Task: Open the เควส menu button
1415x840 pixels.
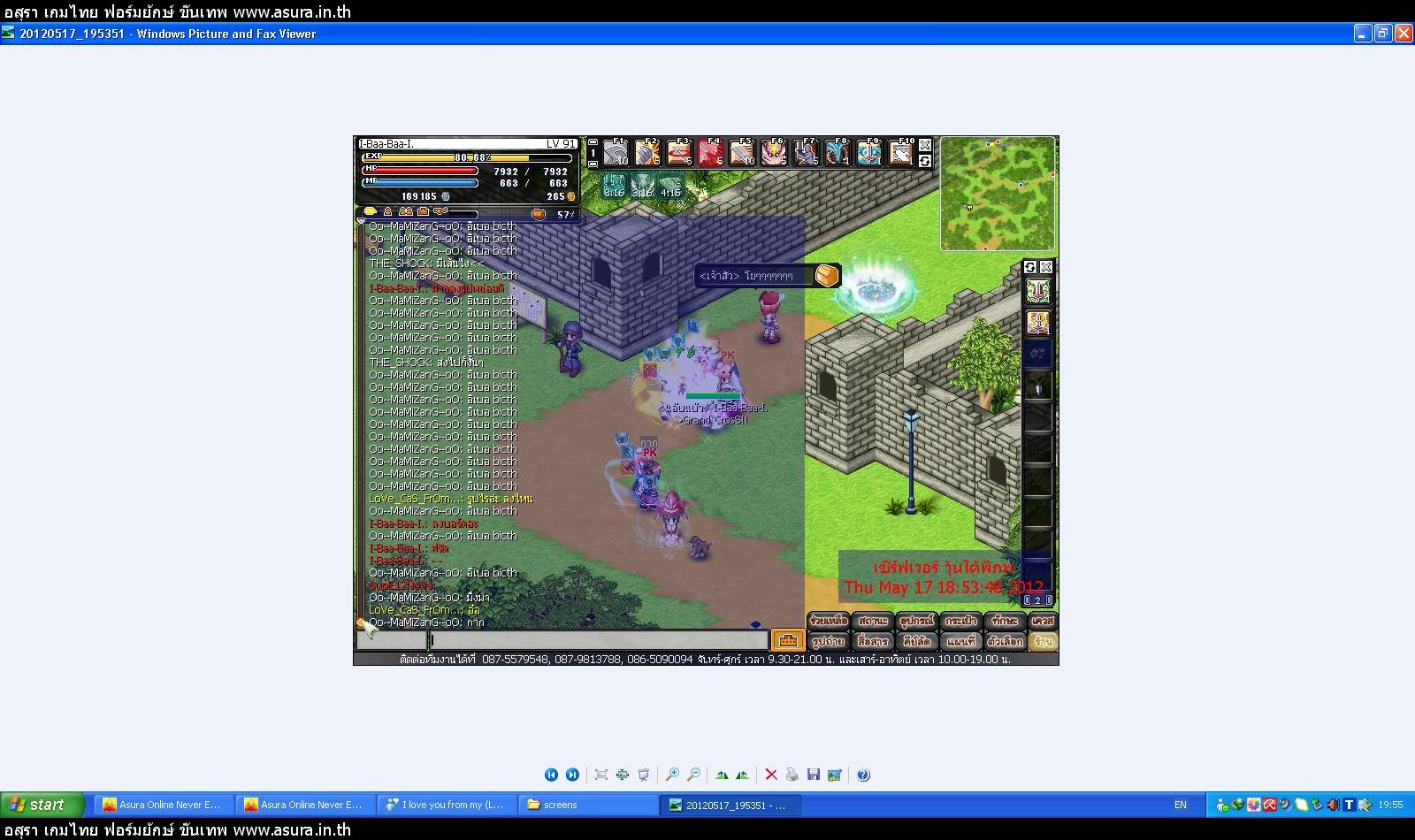Action: (1043, 621)
